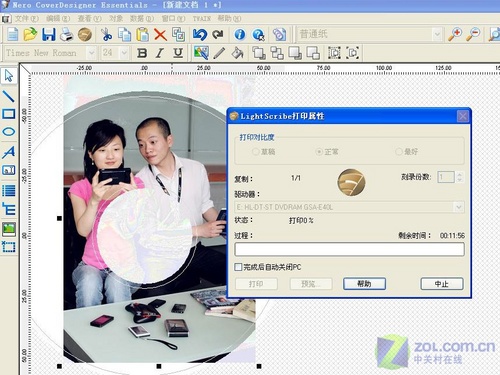Image resolution: width=500 pixels, height=375 pixels.
Task: Open the View menu
Action: click(x=89, y=19)
